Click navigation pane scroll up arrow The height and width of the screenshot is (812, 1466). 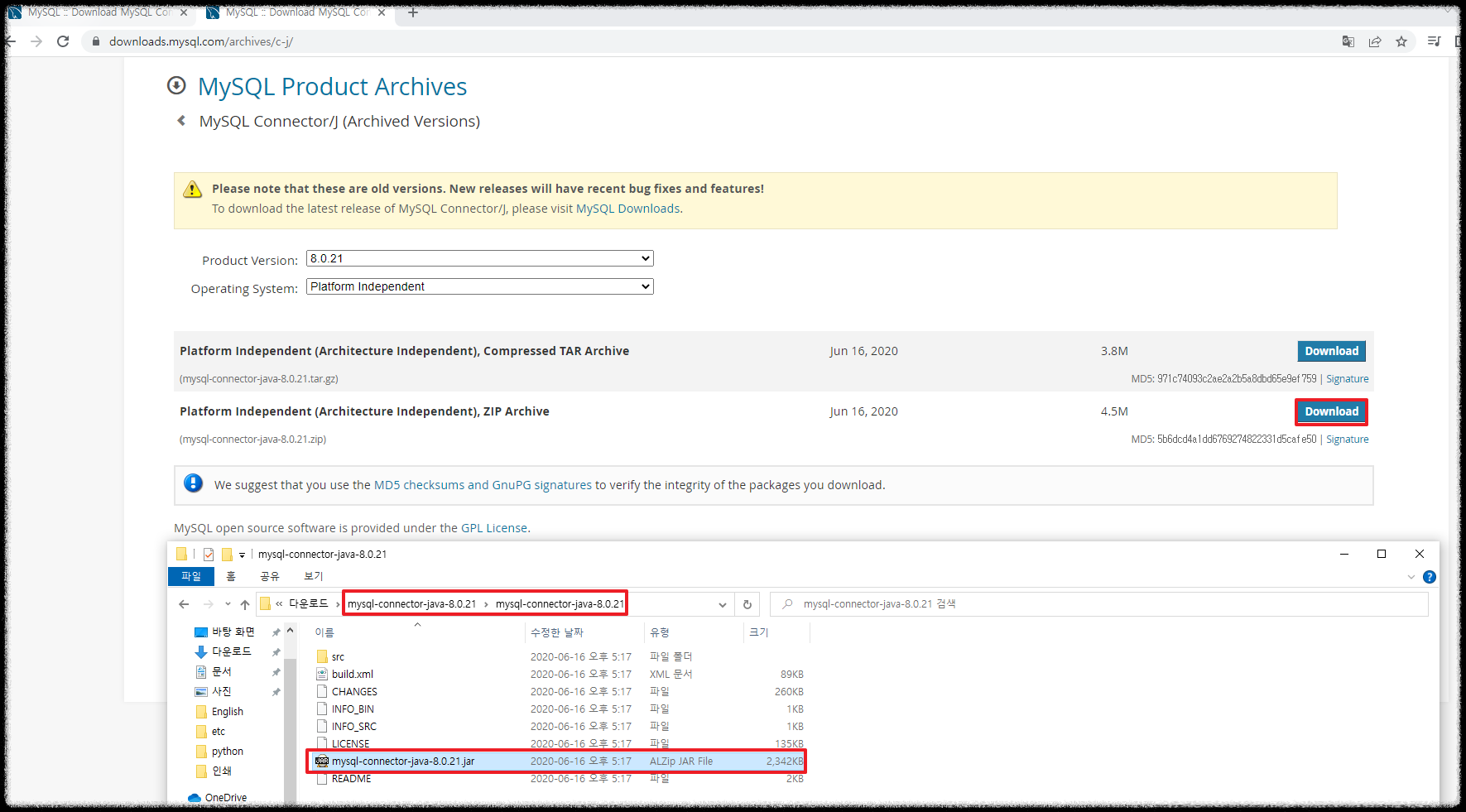pyautogui.click(x=290, y=631)
